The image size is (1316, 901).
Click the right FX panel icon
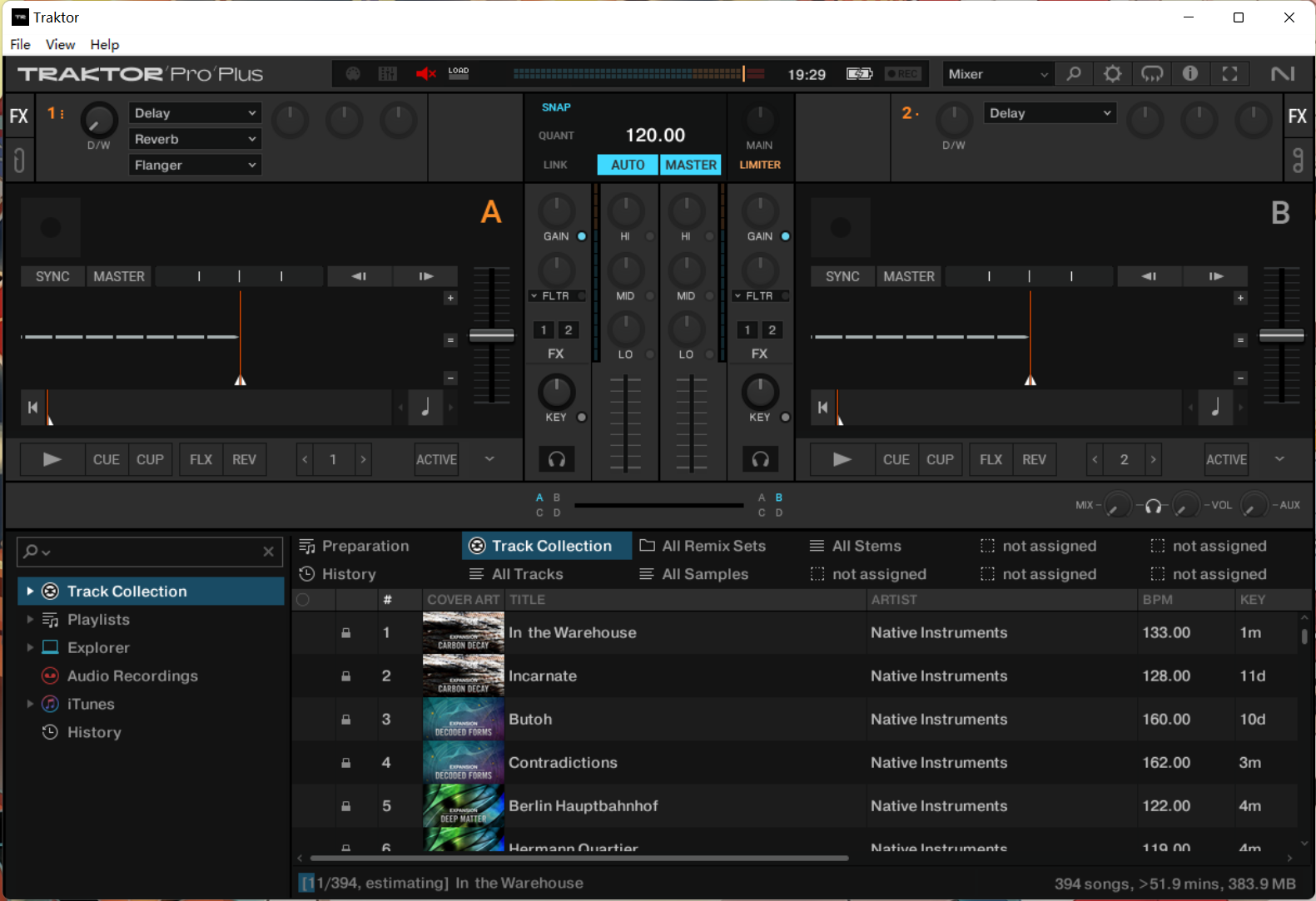pos(1297,116)
